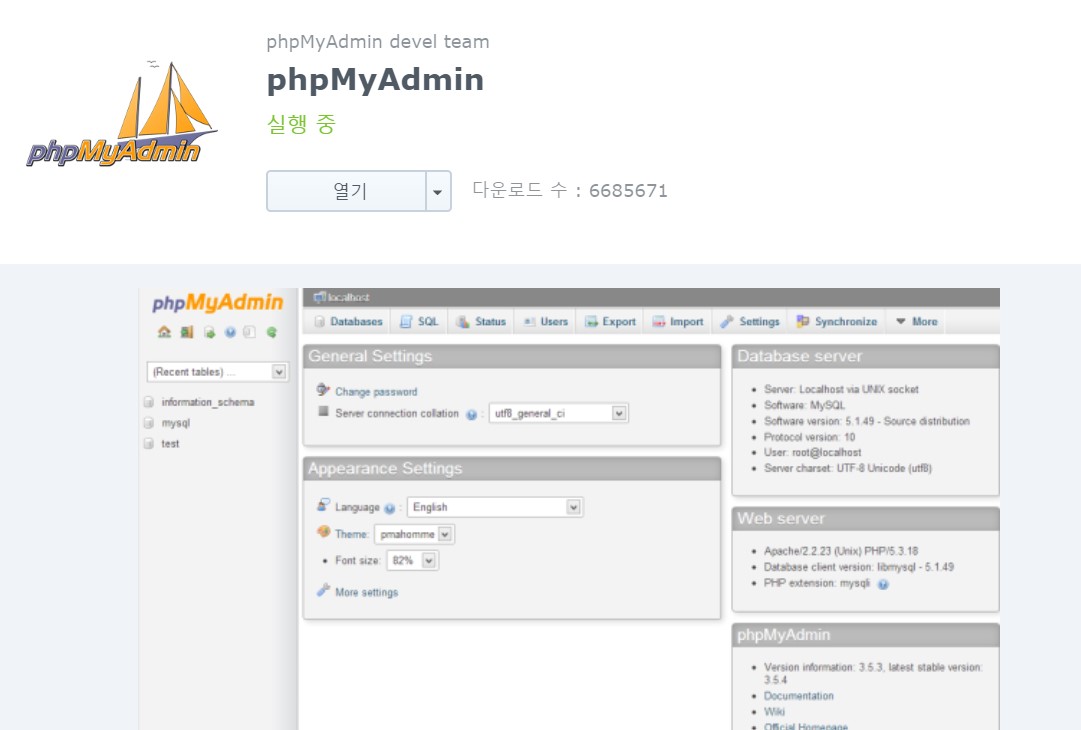Click the 실행 중 status text
Image resolution: width=1081 pixels, height=730 pixels.
(301, 124)
